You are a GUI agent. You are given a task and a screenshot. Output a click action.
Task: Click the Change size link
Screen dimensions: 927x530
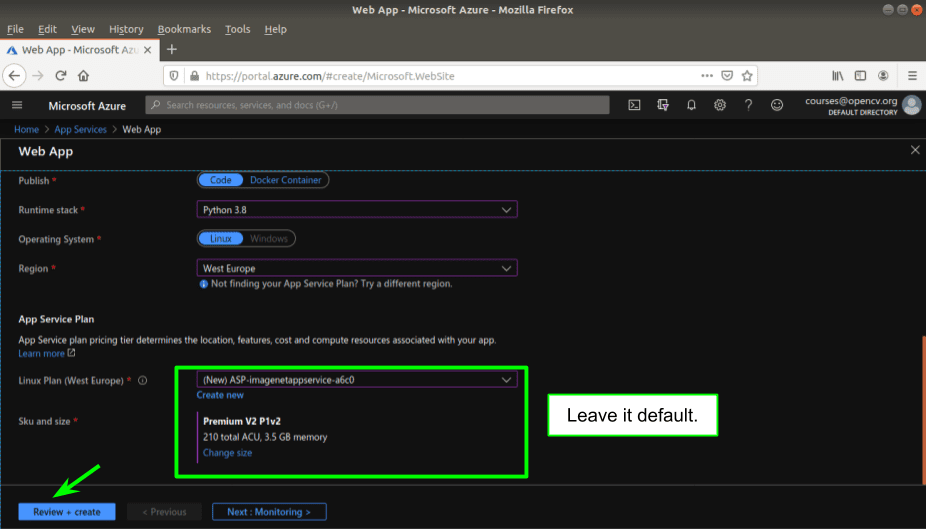(228, 453)
